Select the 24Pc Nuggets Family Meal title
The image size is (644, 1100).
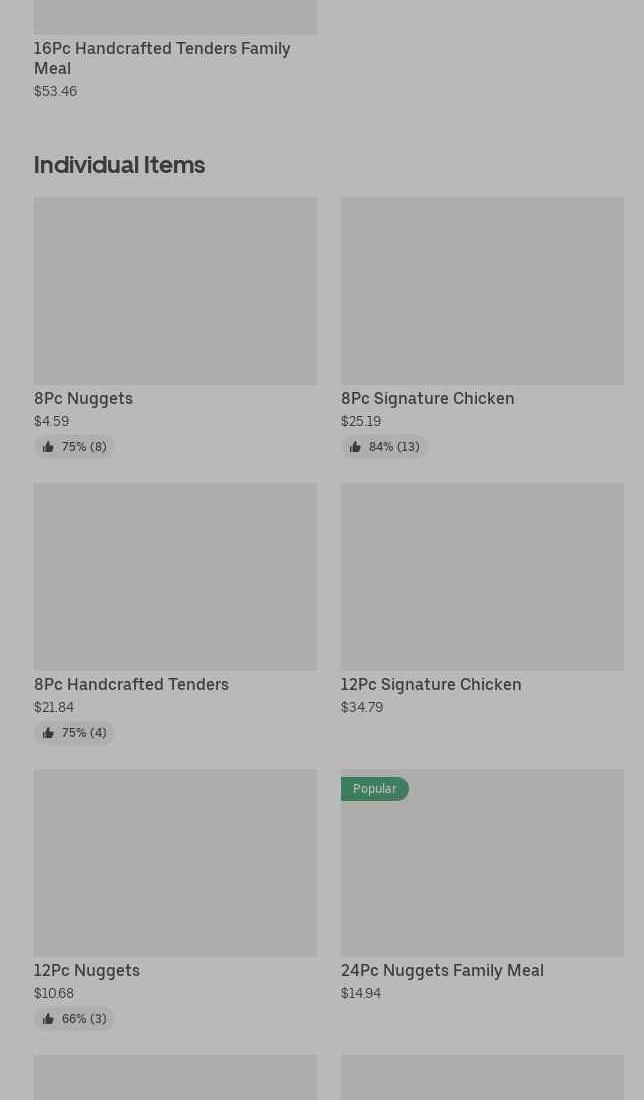pos(442,970)
